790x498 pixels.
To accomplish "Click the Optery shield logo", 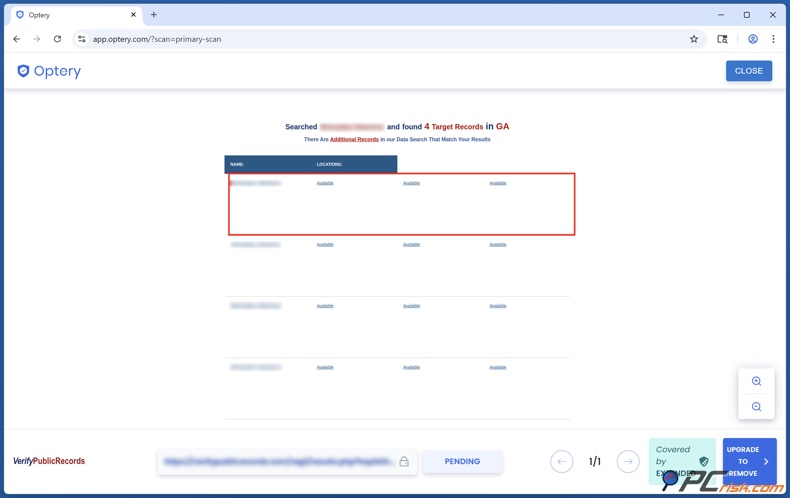I will pos(24,71).
